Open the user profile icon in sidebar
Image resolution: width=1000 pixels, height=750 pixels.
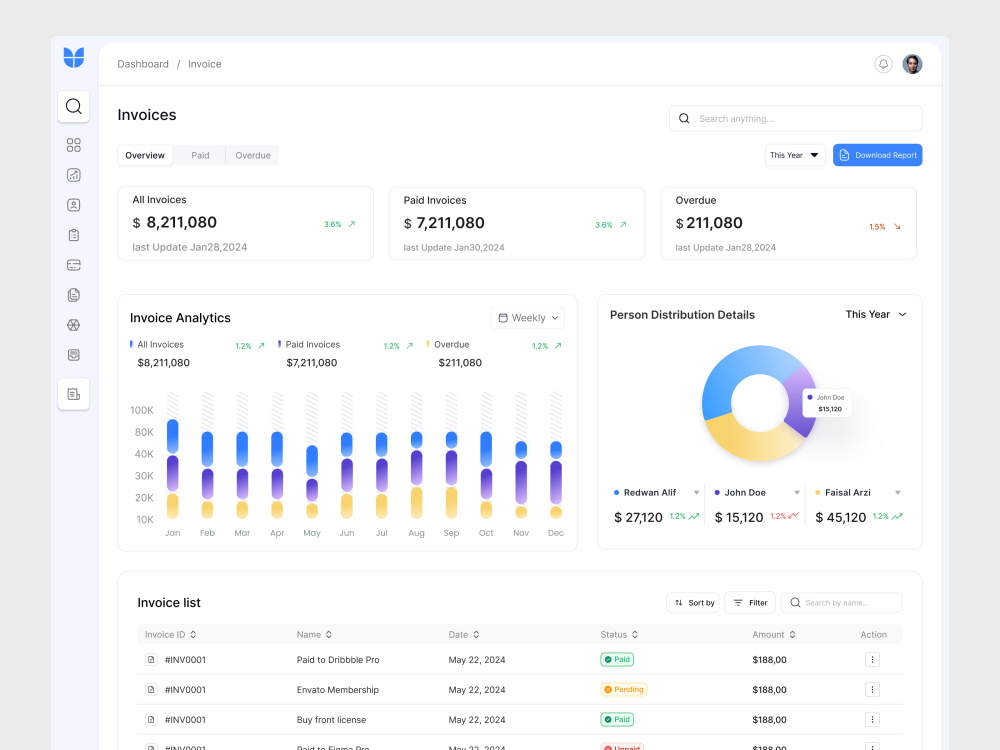74,205
